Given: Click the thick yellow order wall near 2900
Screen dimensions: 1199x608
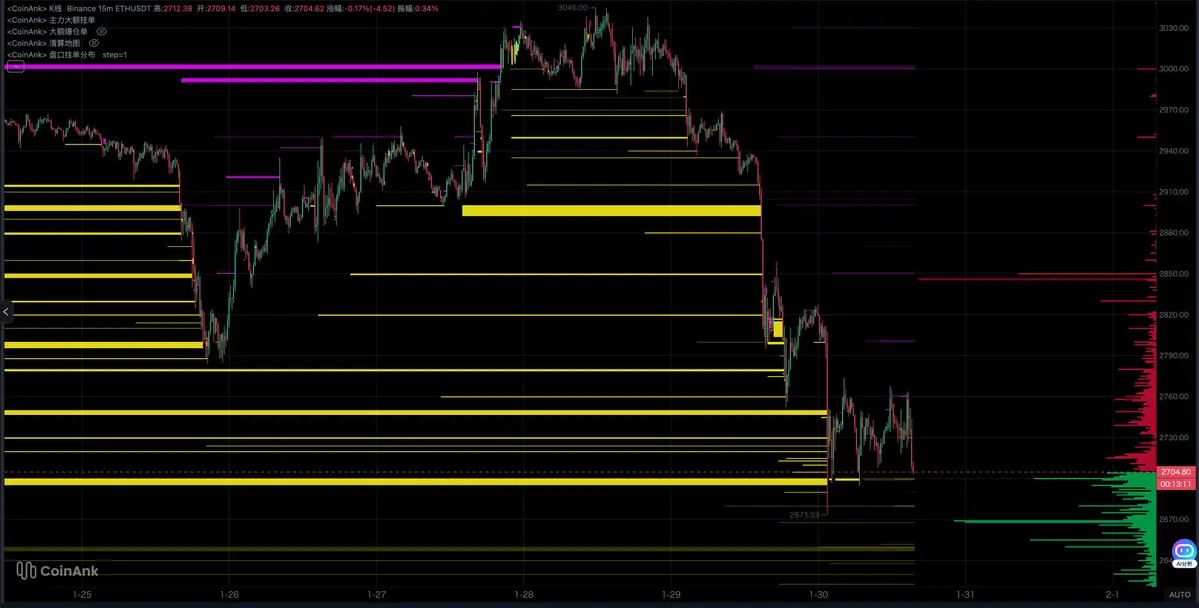Looking at the screenshot, I should coord(611,210).
